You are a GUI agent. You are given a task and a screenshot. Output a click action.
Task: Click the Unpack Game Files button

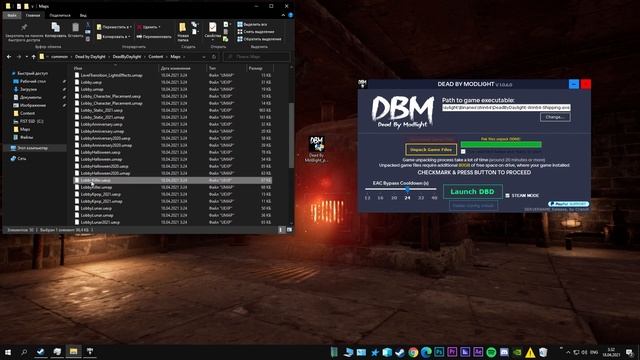click(431, 149)
